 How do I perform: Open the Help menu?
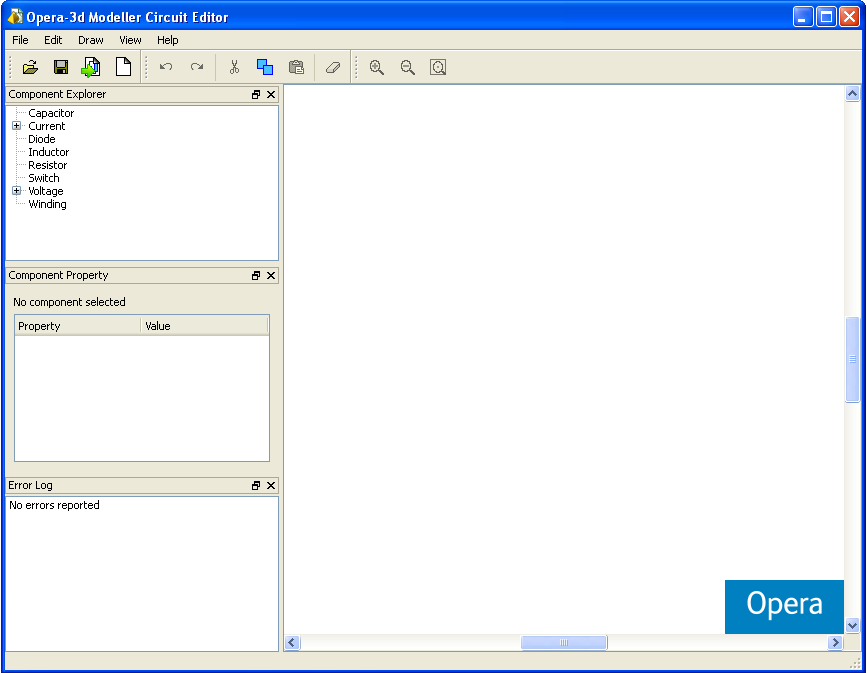pyautogui.click(x=168, y=40)
